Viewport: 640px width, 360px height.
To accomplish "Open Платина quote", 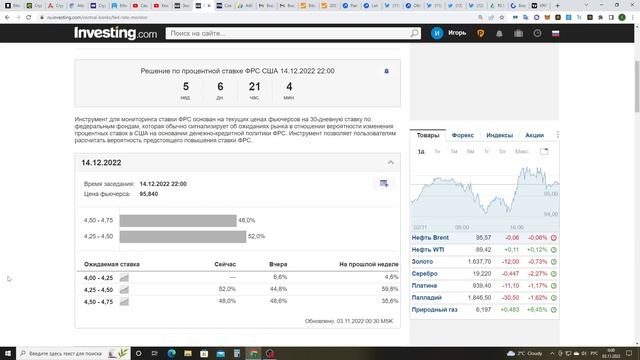I will click(424, 286).
